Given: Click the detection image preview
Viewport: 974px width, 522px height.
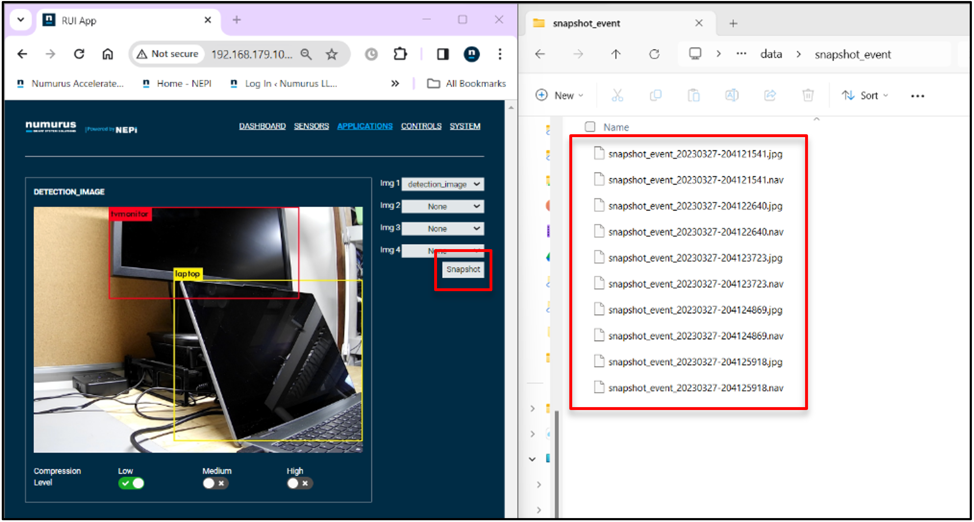Looking at the screenshot, I should [198, 330].
